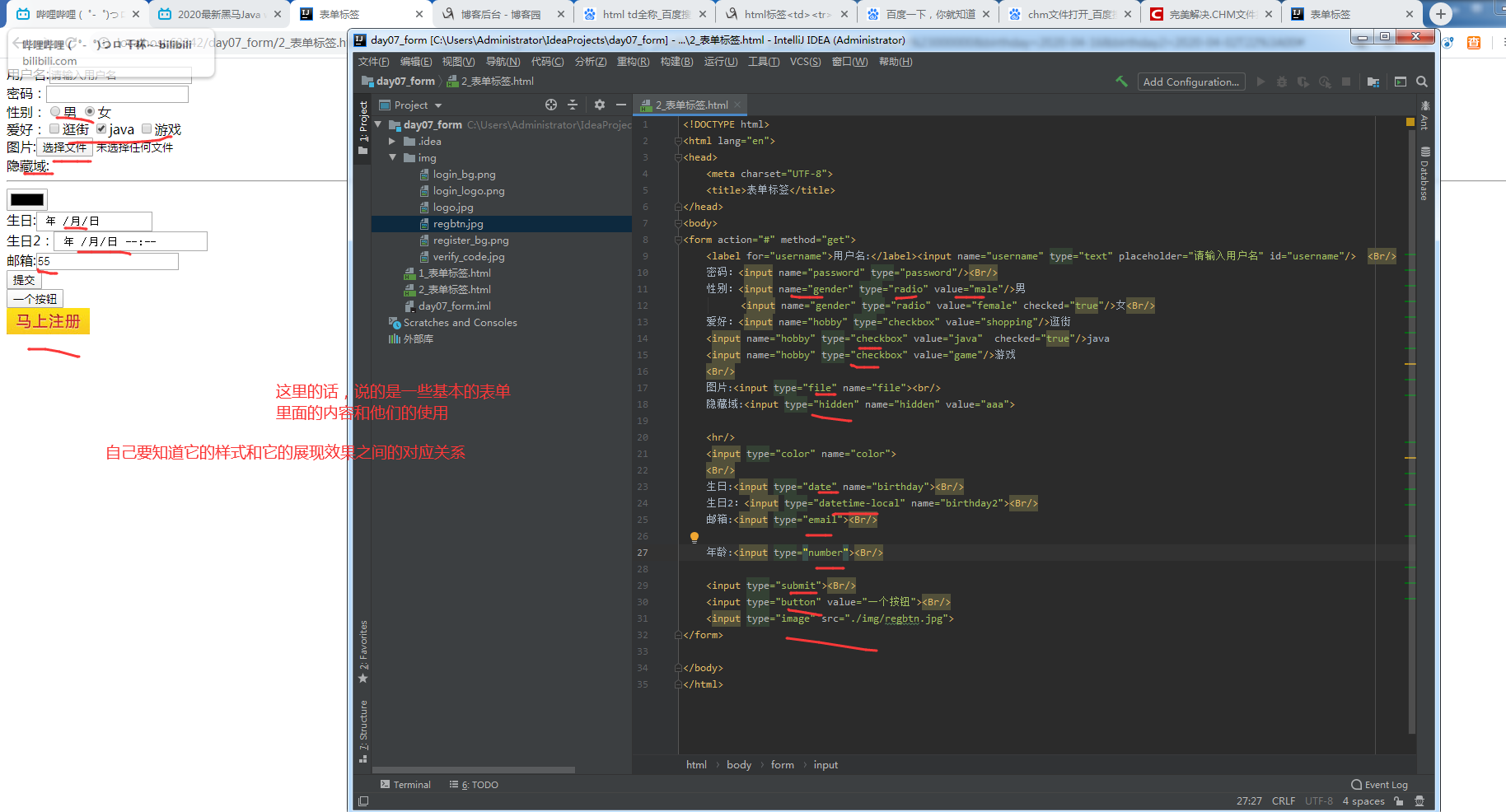Click Add Configuration... button
Image resolution: width=1506 pixels, height=812 pixels.
pyautogui.click(x=1191, y=82)
